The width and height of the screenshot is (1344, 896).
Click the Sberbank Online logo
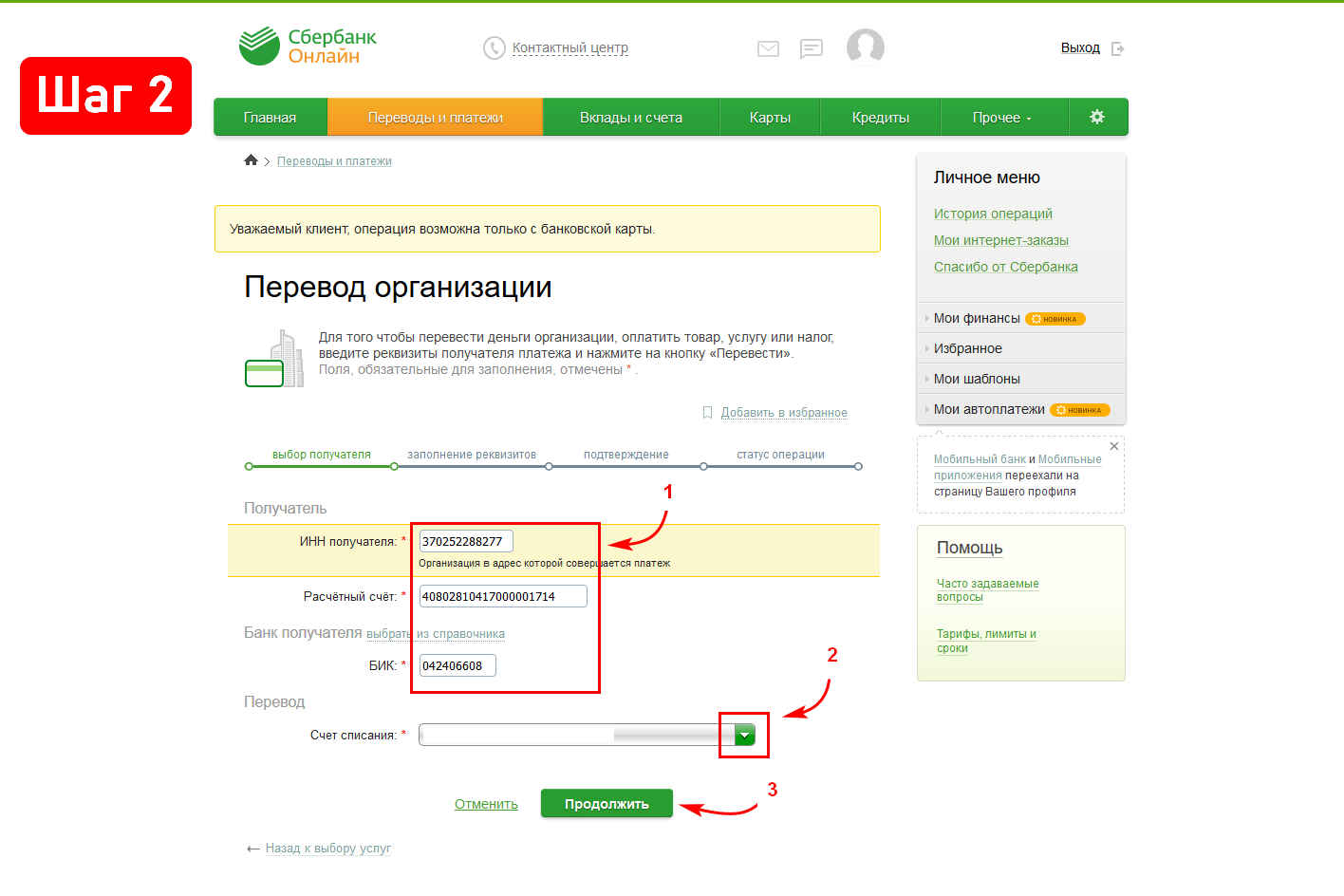pyautogui.click(x=308, y=47)
